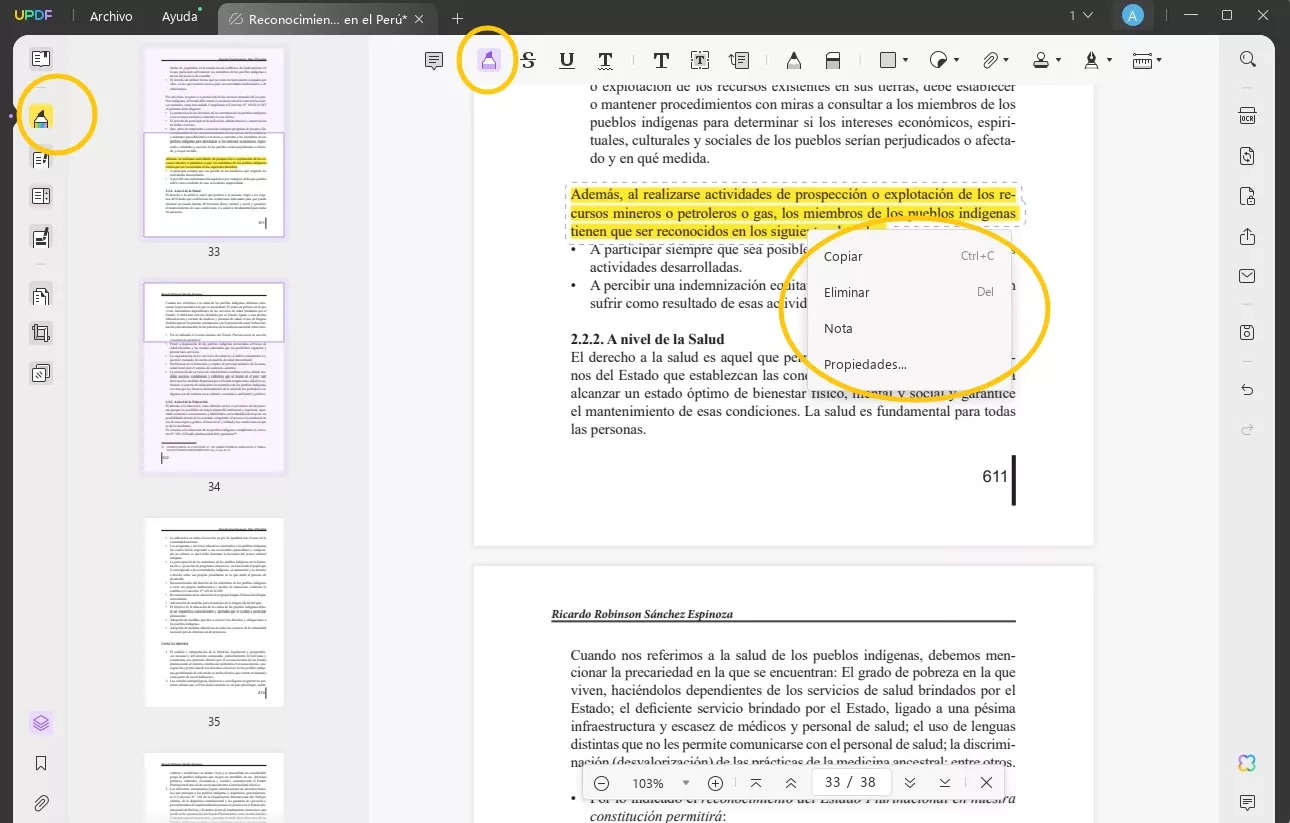Image resolution: width=1290 pixels, height=823 pixels.
Task: Switch to Comment mode highlighter in left sidebar
Action: (x=41, y=119)
